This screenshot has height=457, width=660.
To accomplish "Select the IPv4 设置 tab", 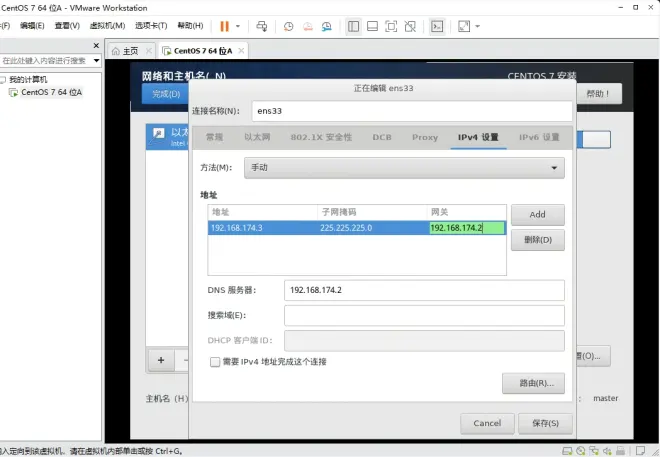I will (478, 137).
